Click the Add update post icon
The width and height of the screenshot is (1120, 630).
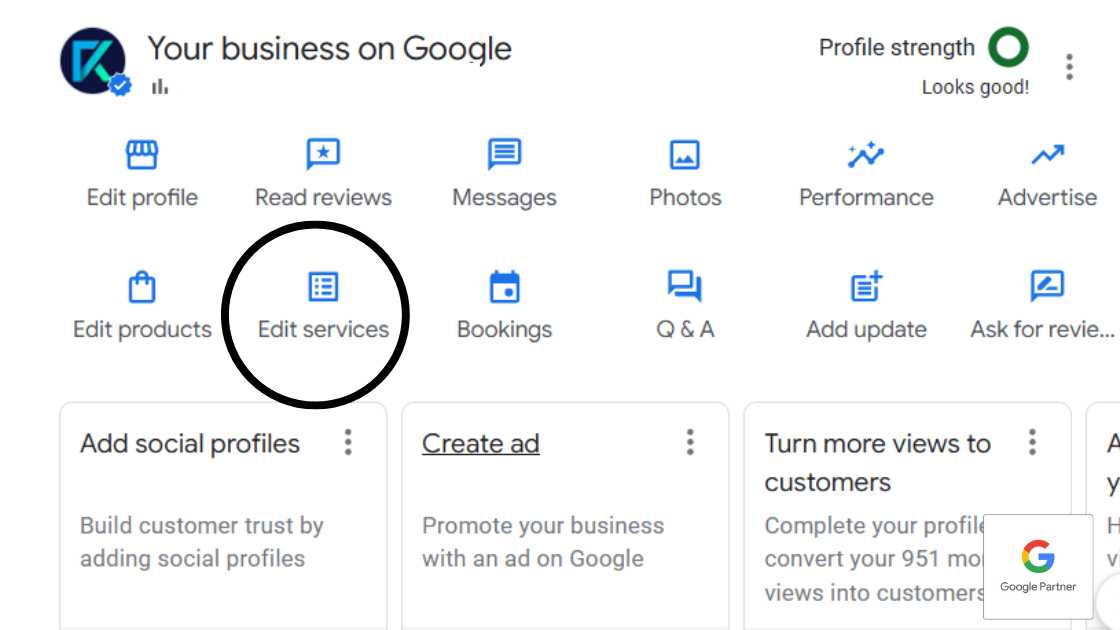click(866, 288)
